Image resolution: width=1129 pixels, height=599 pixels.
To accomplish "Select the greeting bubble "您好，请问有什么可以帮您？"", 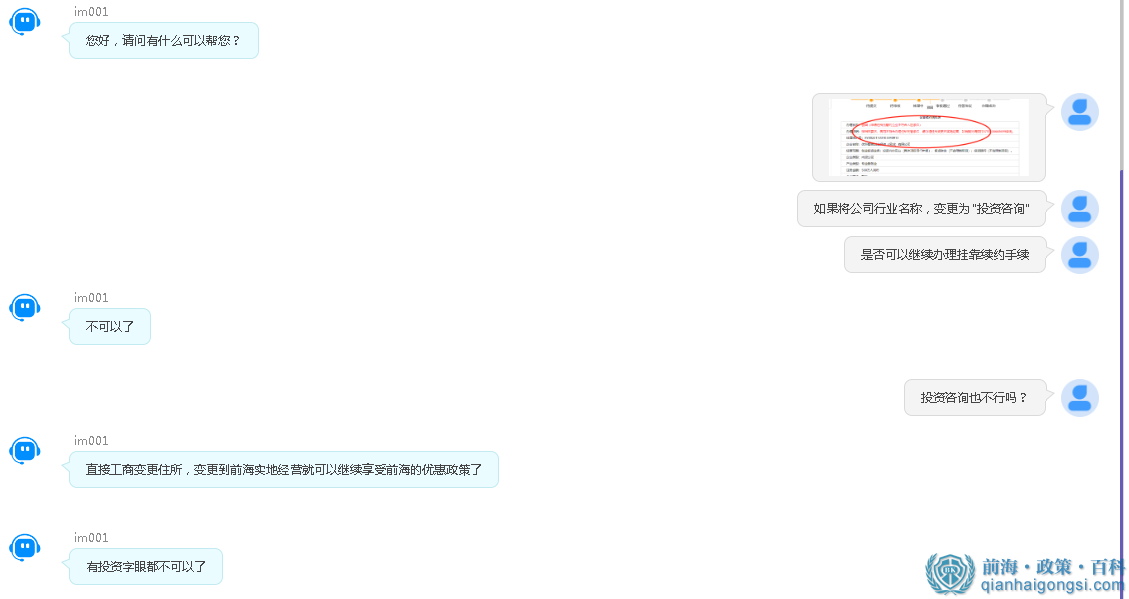I will tap(163, 40).
